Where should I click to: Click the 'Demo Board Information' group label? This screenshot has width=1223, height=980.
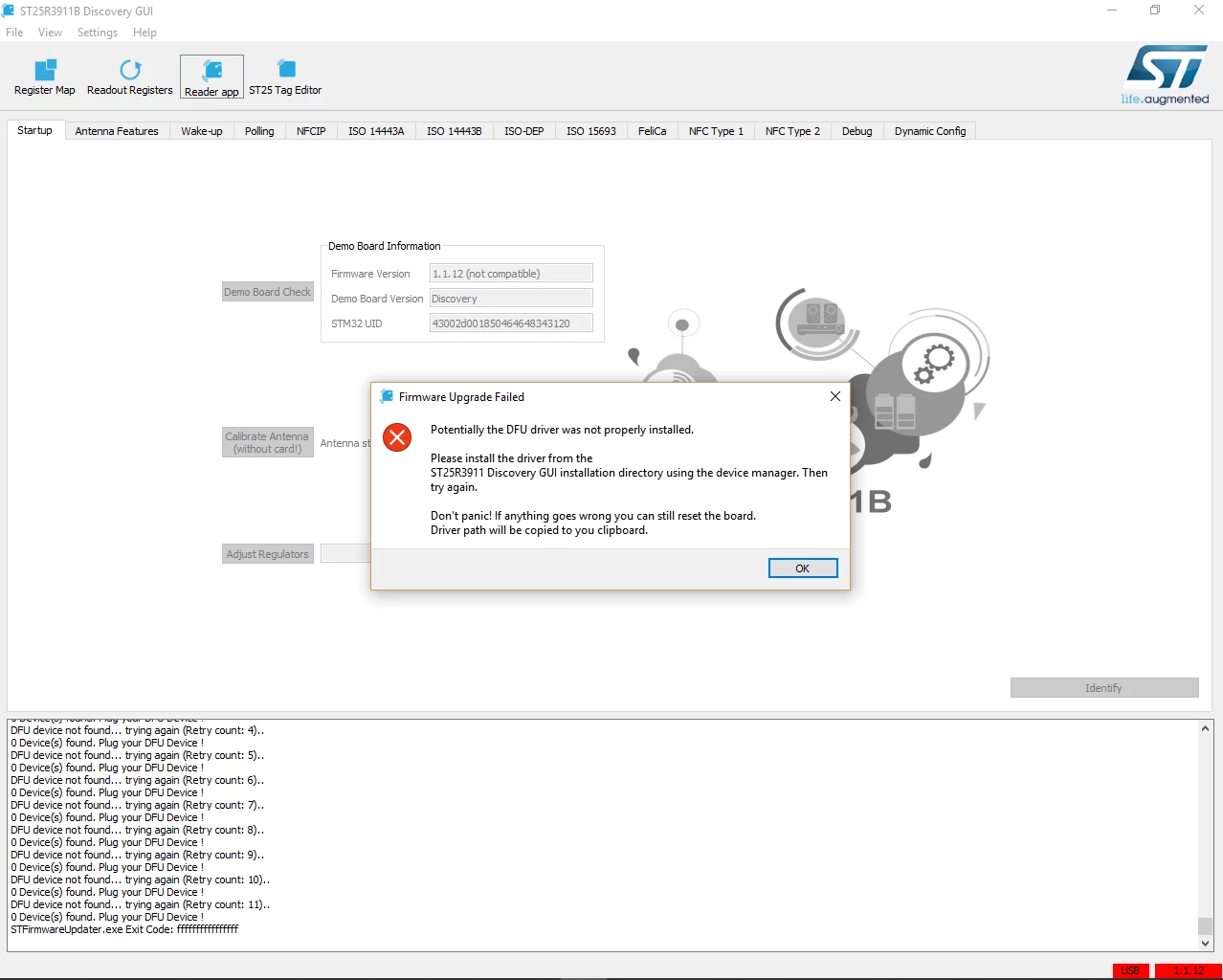[385, 246]
